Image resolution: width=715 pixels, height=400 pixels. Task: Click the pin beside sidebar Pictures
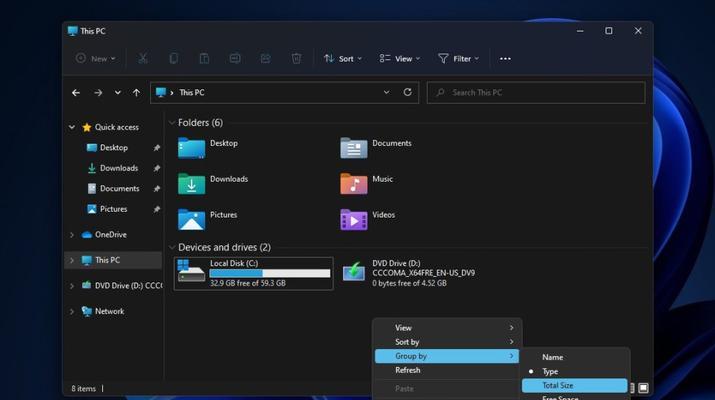click(156, 209)
